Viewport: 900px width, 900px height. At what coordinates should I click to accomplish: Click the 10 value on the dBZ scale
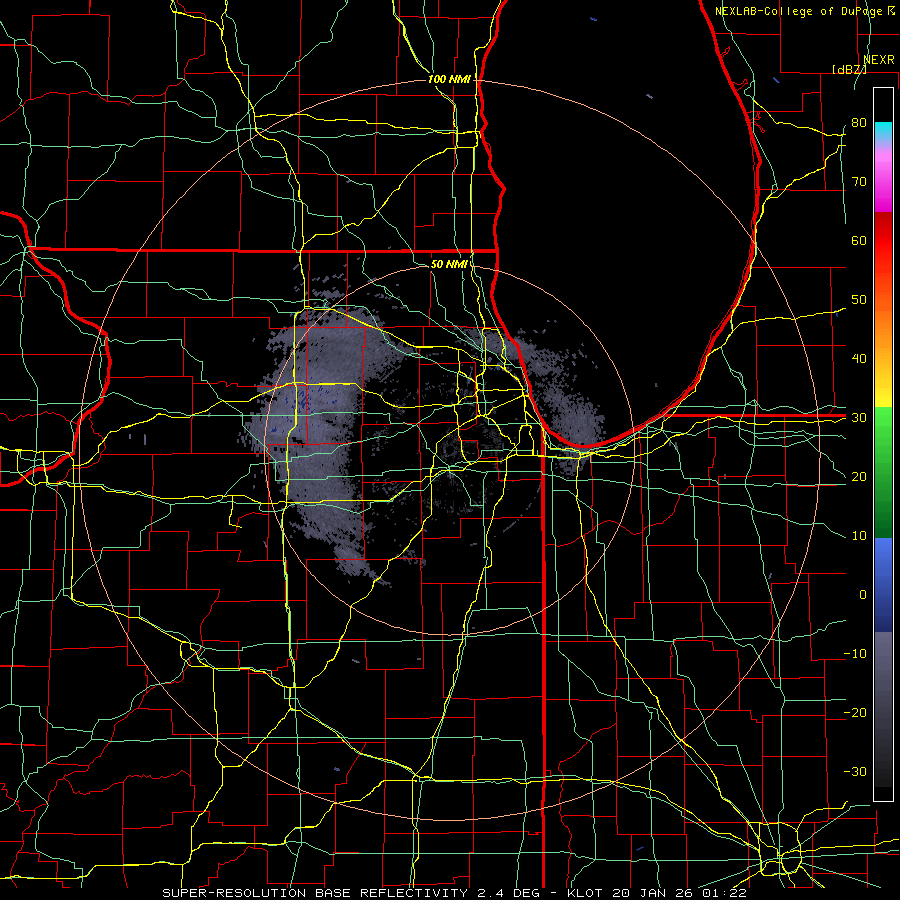(859, 536)
